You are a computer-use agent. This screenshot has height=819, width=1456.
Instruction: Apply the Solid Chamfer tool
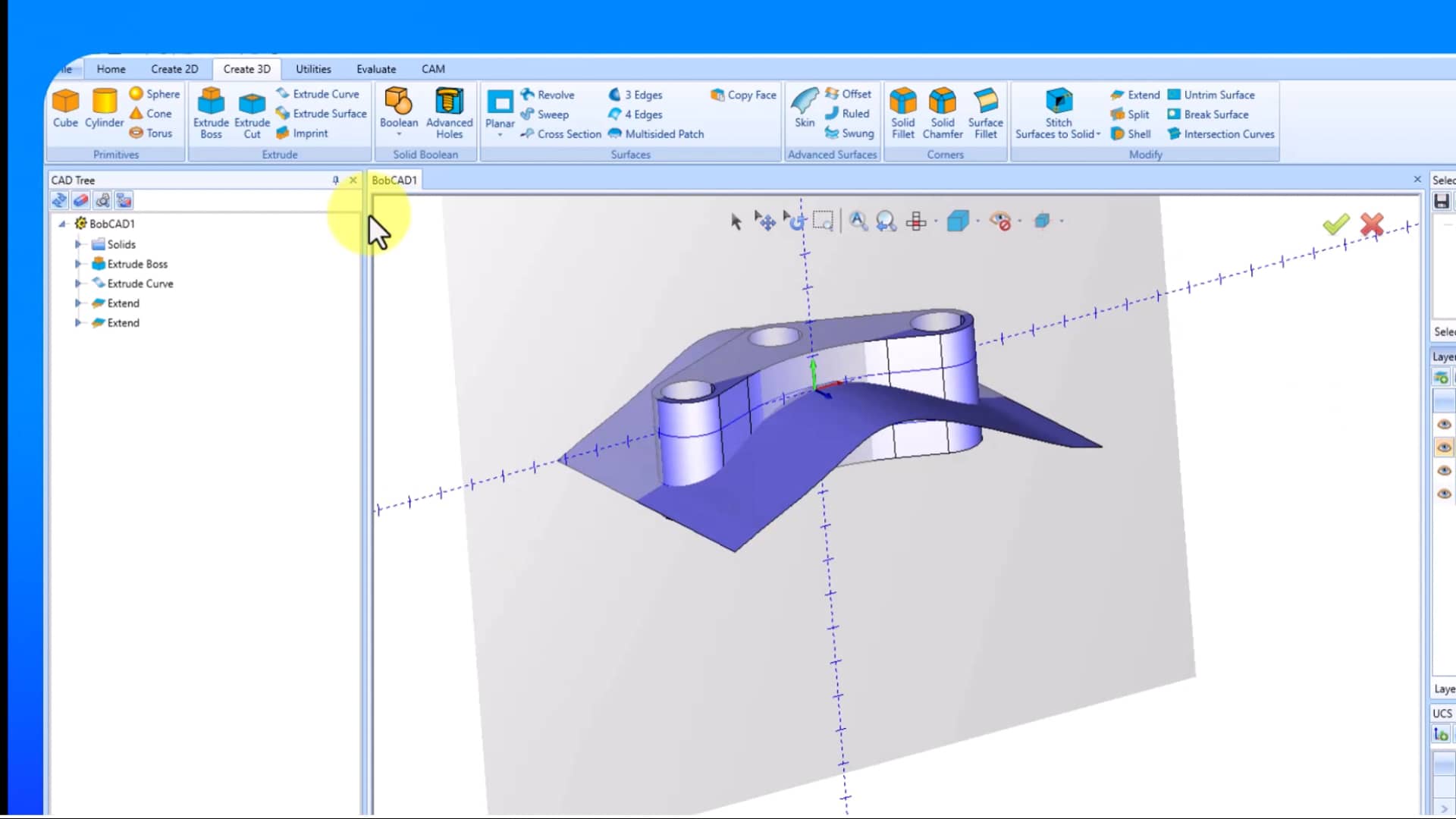943,113
